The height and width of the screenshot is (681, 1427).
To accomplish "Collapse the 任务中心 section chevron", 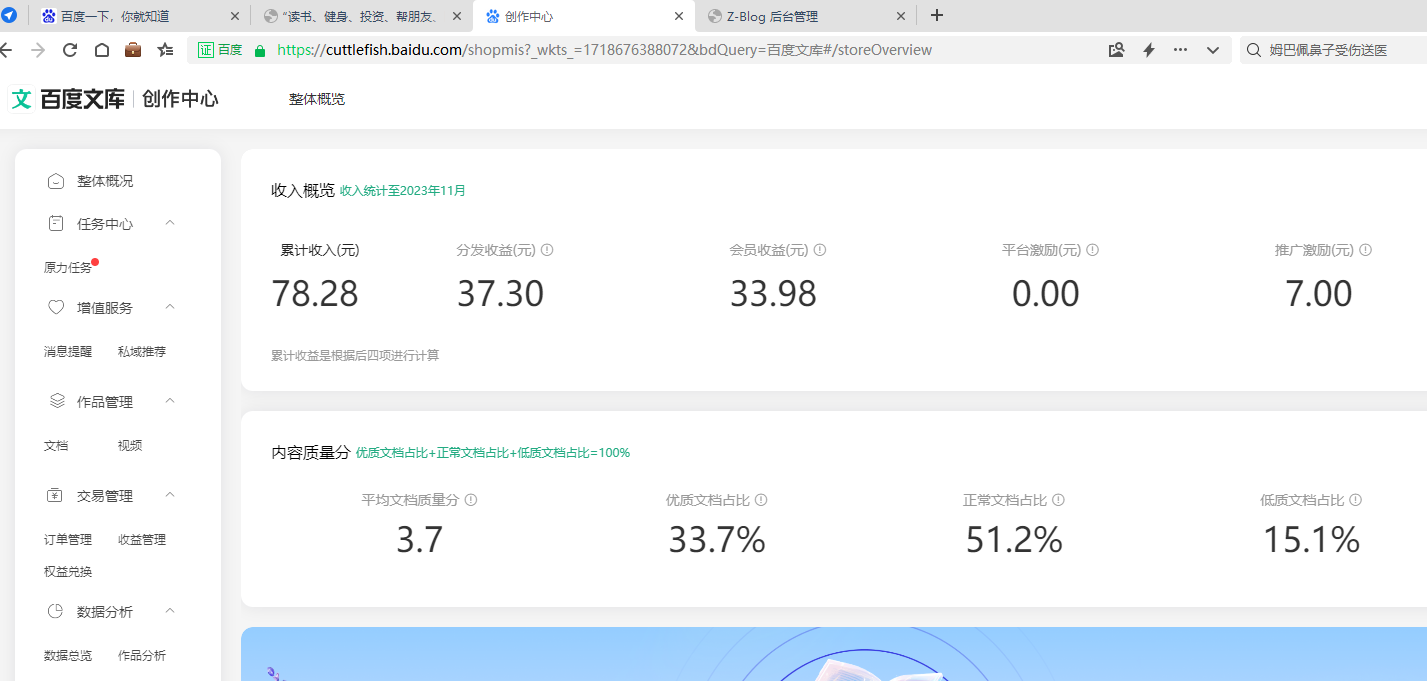I will pyautogui.click(x=170, y=223).
